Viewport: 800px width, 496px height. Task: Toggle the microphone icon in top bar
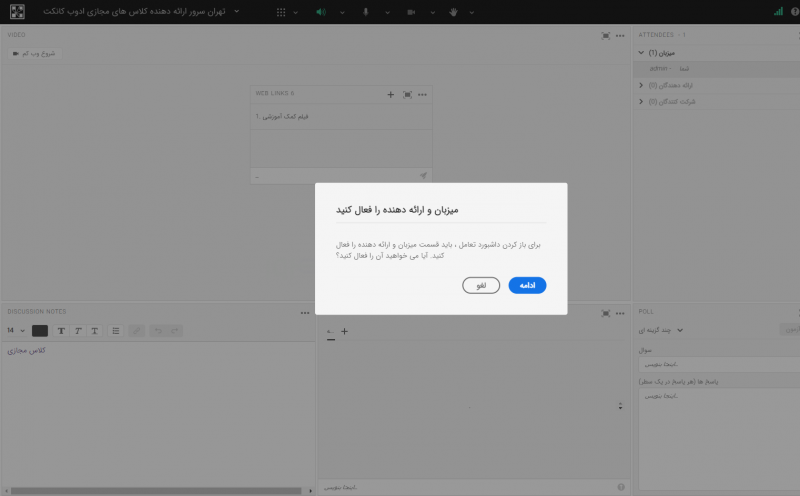(366, 12)
